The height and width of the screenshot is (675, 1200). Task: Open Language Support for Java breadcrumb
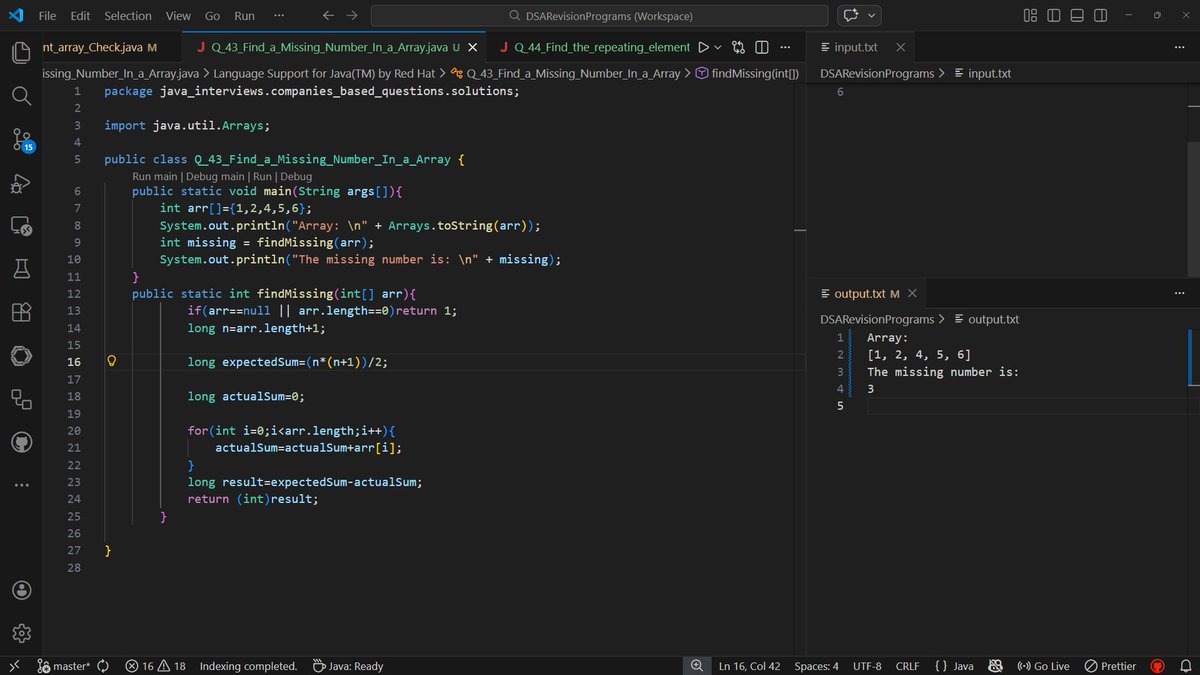(x=326, y=73)
